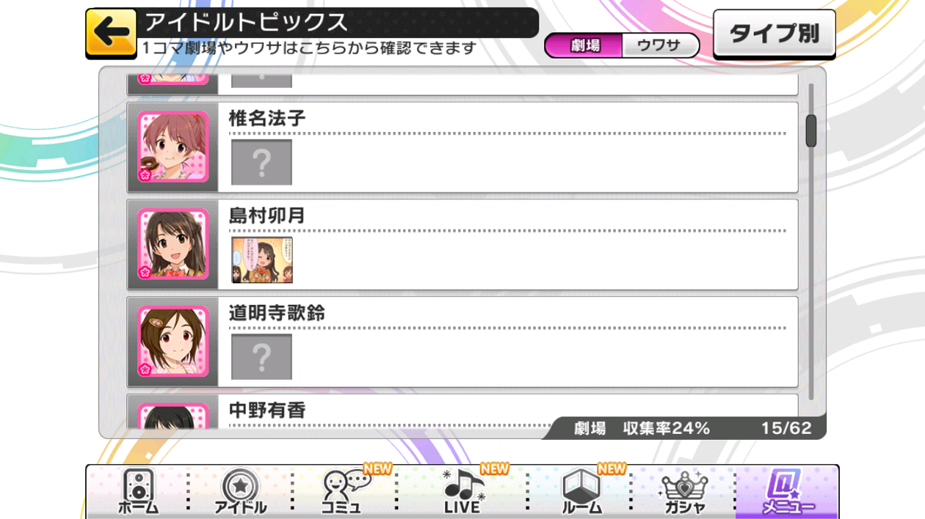Open the コミュ chat icon
Screen dimensions: 925x519
(x=343, y=491)
